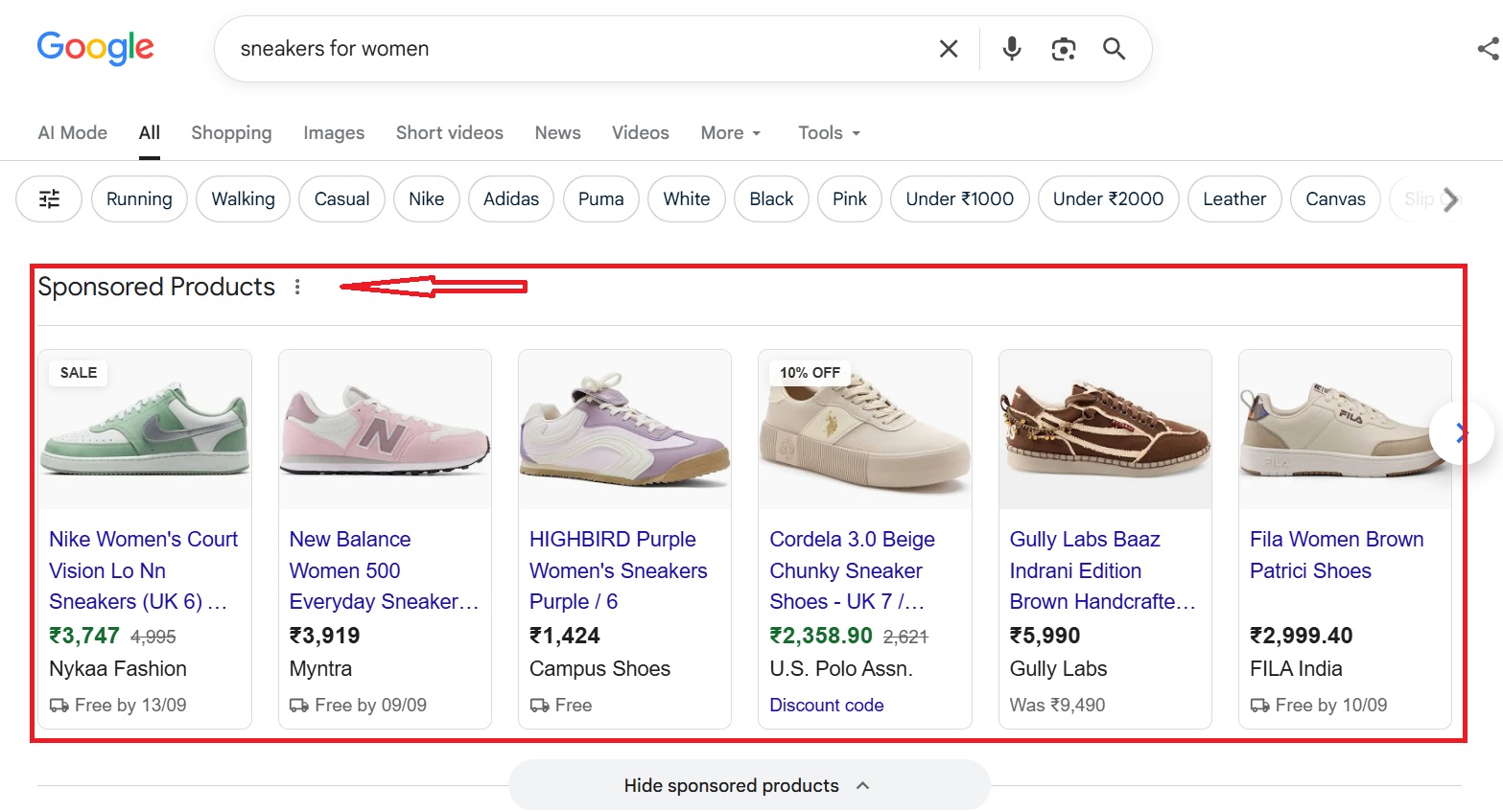Open the News tab
Viewport: 1503px width, 812px height.
point(558,132)
